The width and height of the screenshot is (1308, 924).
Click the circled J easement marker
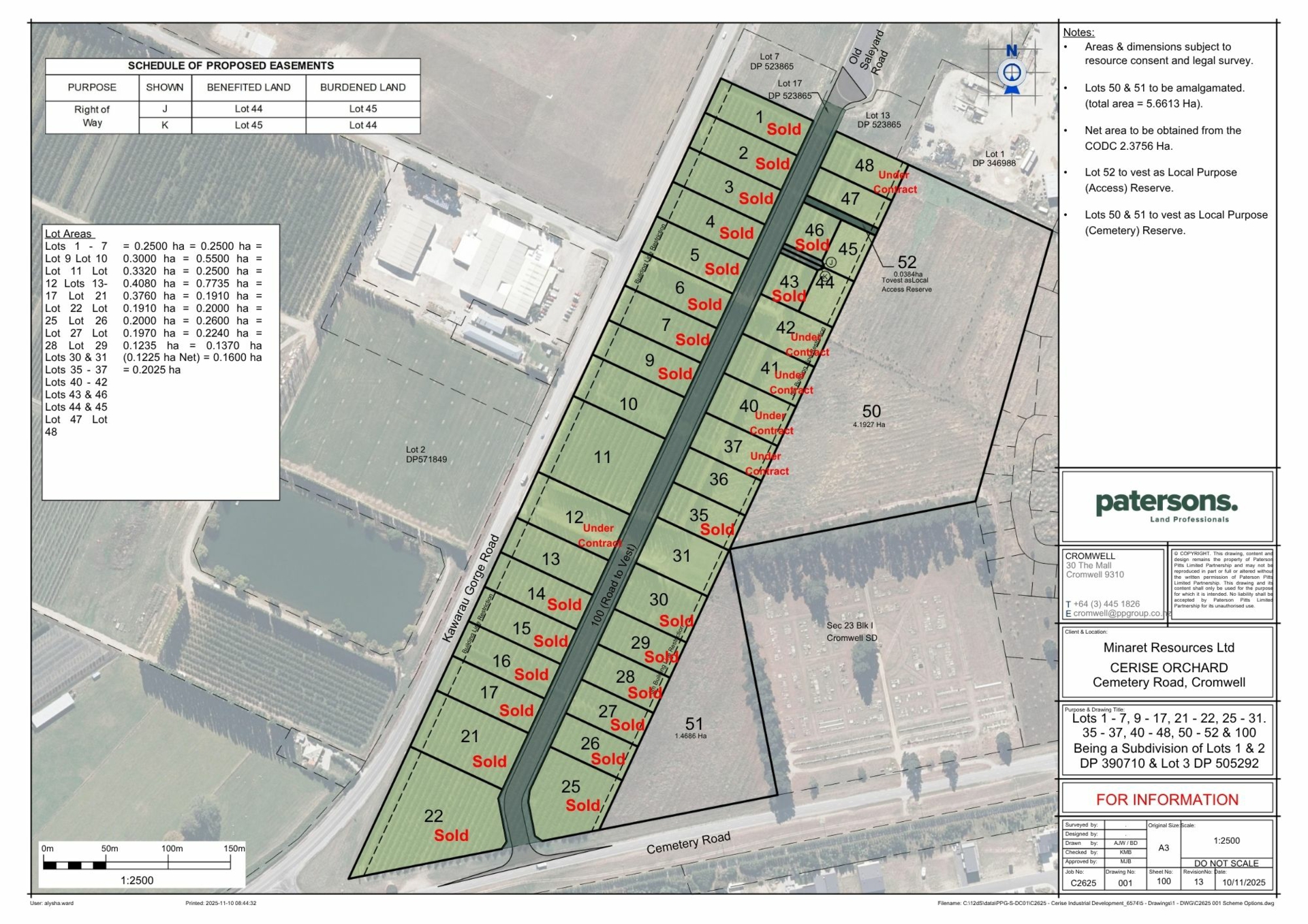[x=831, y=262]
